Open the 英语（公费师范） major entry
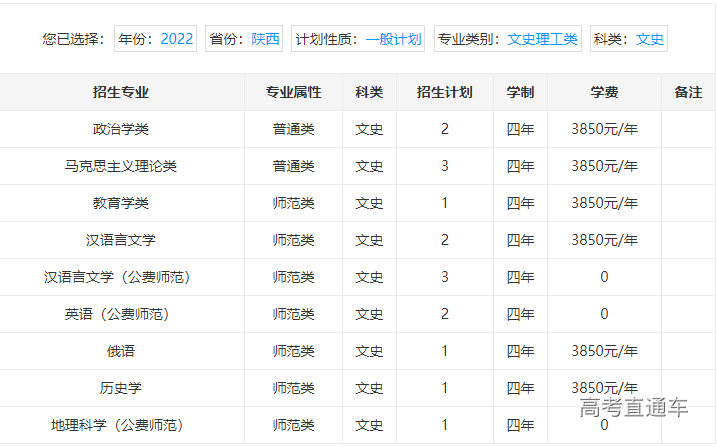This screenshot has height=447, width=717. click(x=117, y=314)
